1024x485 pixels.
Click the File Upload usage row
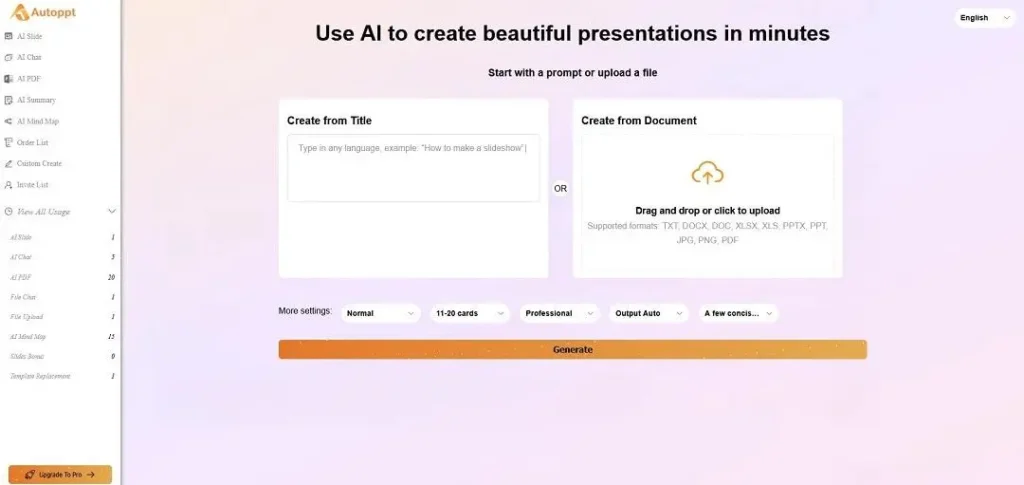click(x=62, y=317)
